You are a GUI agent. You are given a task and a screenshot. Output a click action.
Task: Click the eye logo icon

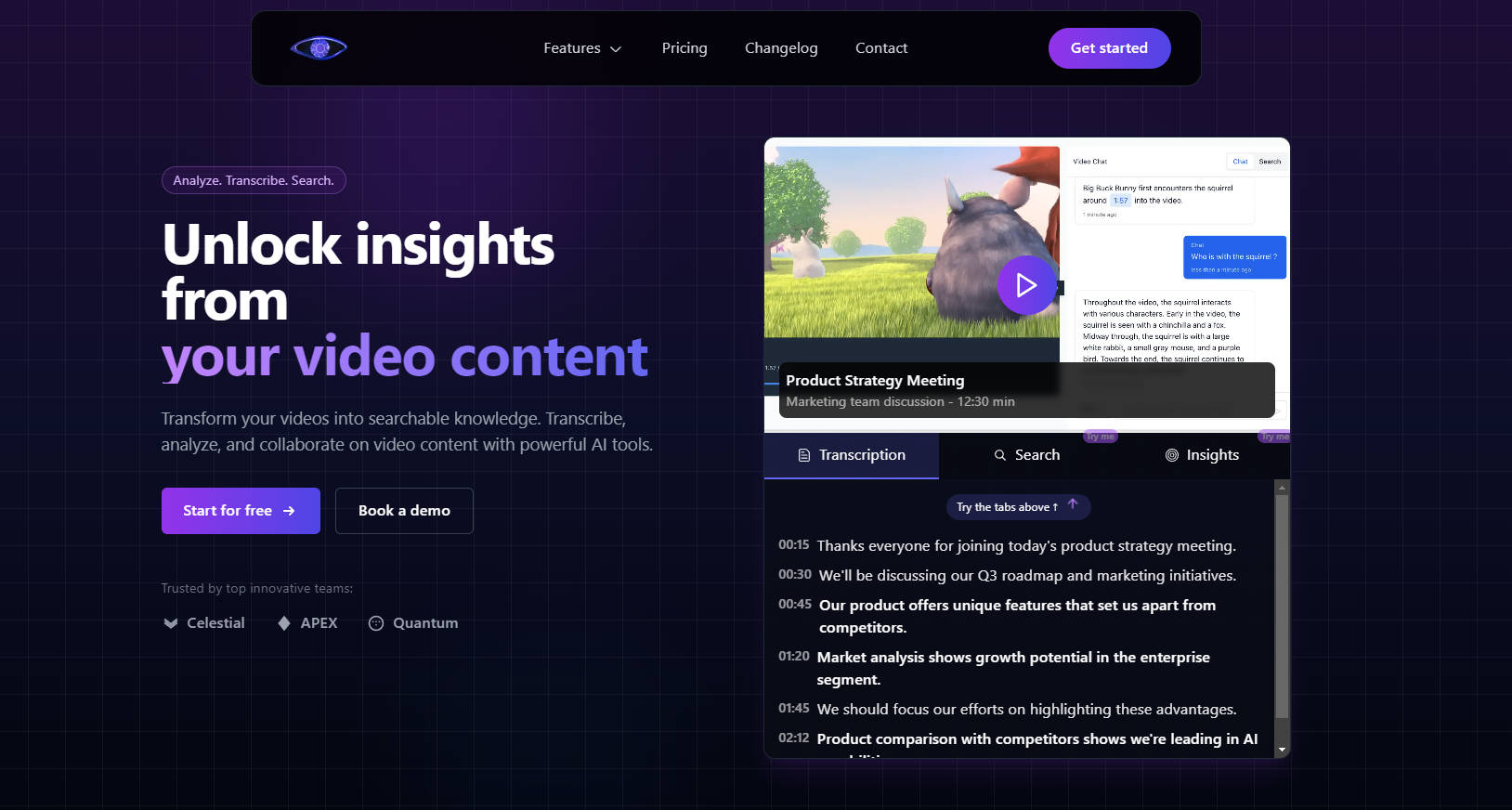coord(319,48)
